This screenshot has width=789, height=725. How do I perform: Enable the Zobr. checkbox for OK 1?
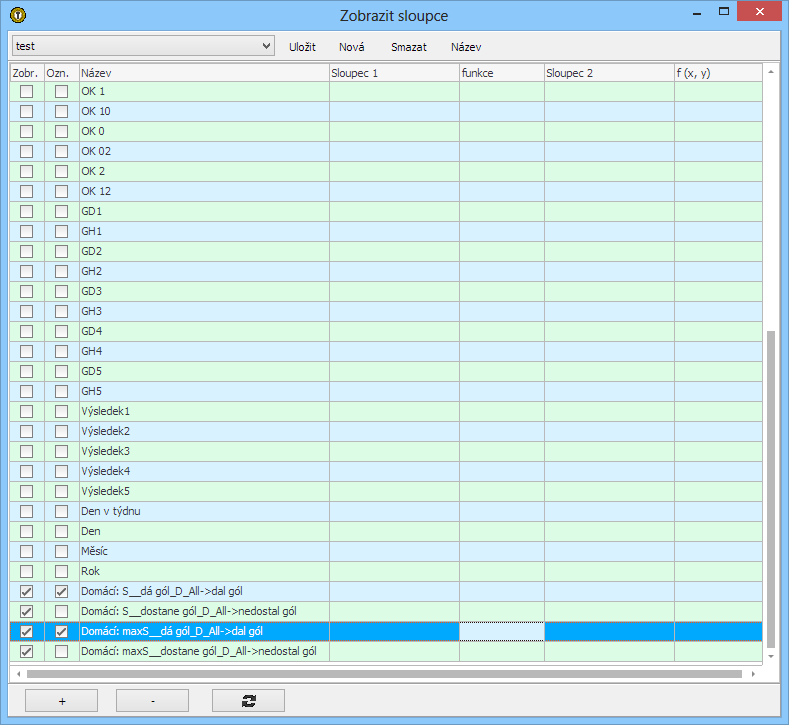pyautogui.click(x=27, y=91)
